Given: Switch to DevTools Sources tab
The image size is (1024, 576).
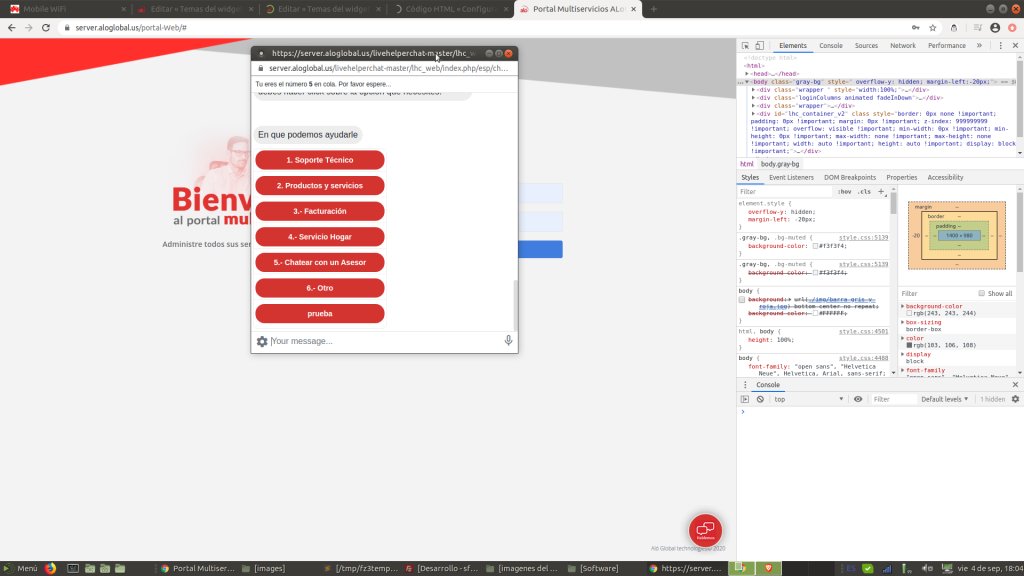Looking at the screenshot, I should click(867, 46).
